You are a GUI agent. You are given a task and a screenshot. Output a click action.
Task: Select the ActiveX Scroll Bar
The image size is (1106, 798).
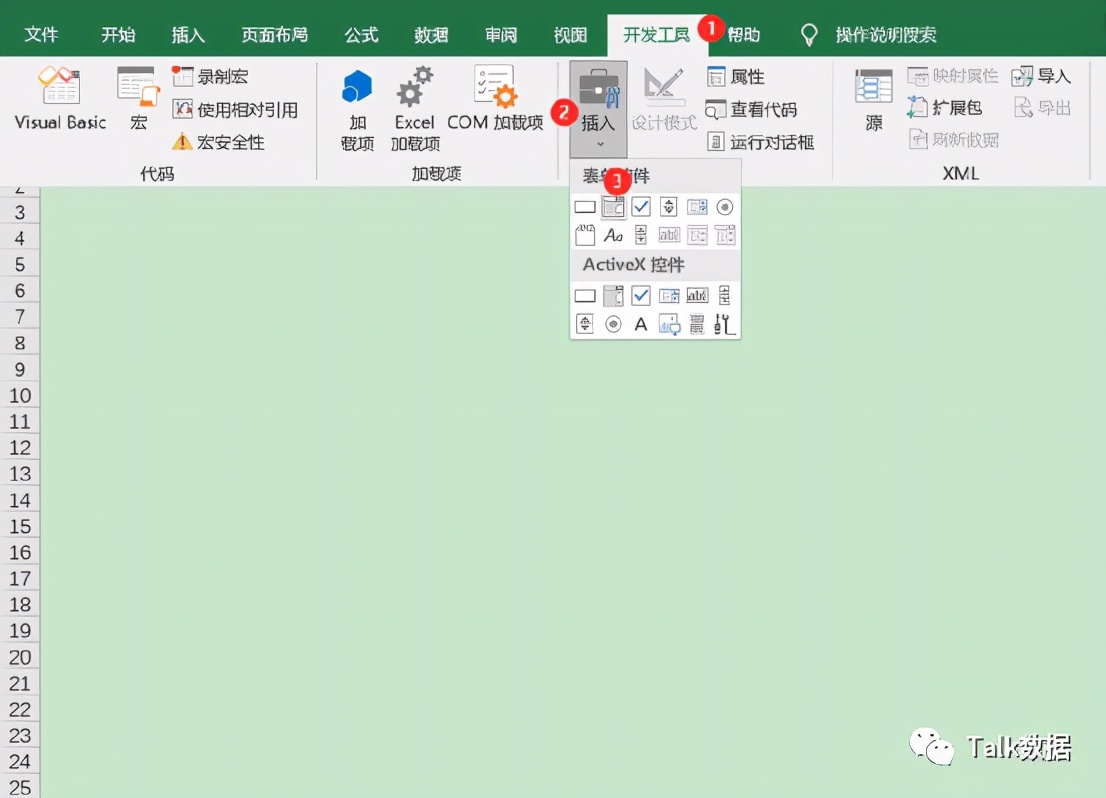point(724,296)
